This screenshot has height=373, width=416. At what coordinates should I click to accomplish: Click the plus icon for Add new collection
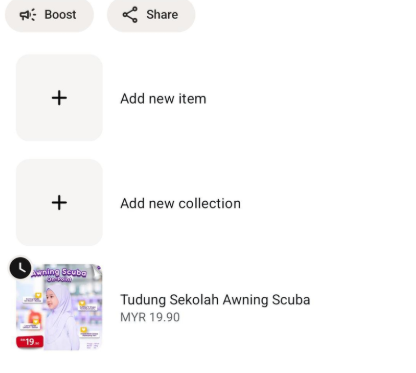point(59,203)
